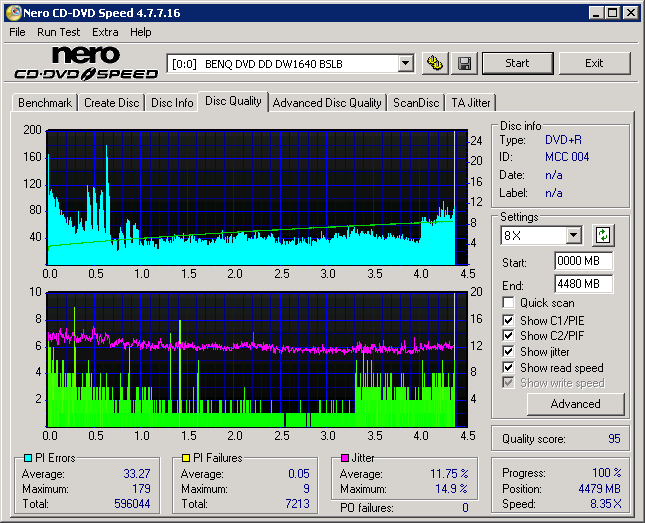Viewport: 645px width, 523px height.
Task: Expand the 8X scan speed dropdown
Action: pyautogui.click(x=573, y=236)
